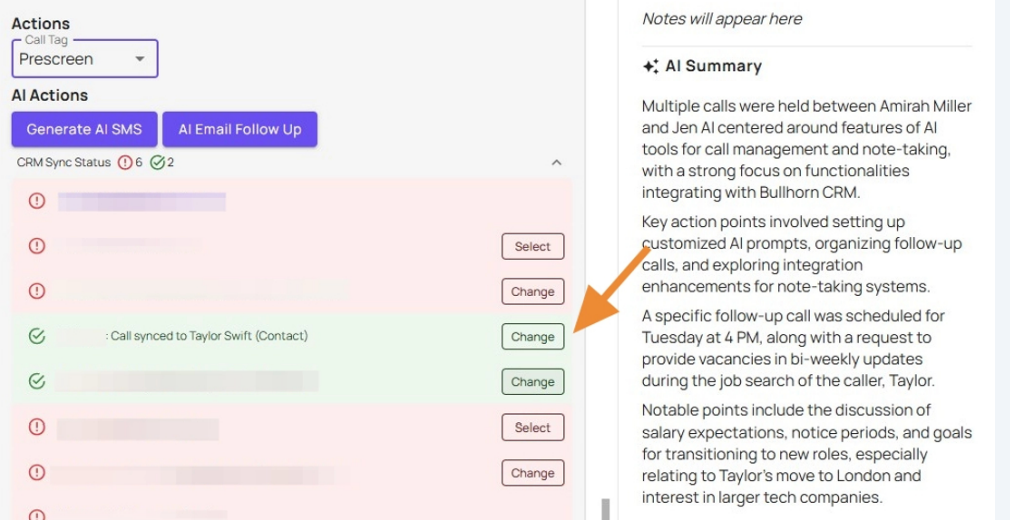Click the scrollbar handle between the two panels
1010x520 pixels.
(x=605, y=509)
